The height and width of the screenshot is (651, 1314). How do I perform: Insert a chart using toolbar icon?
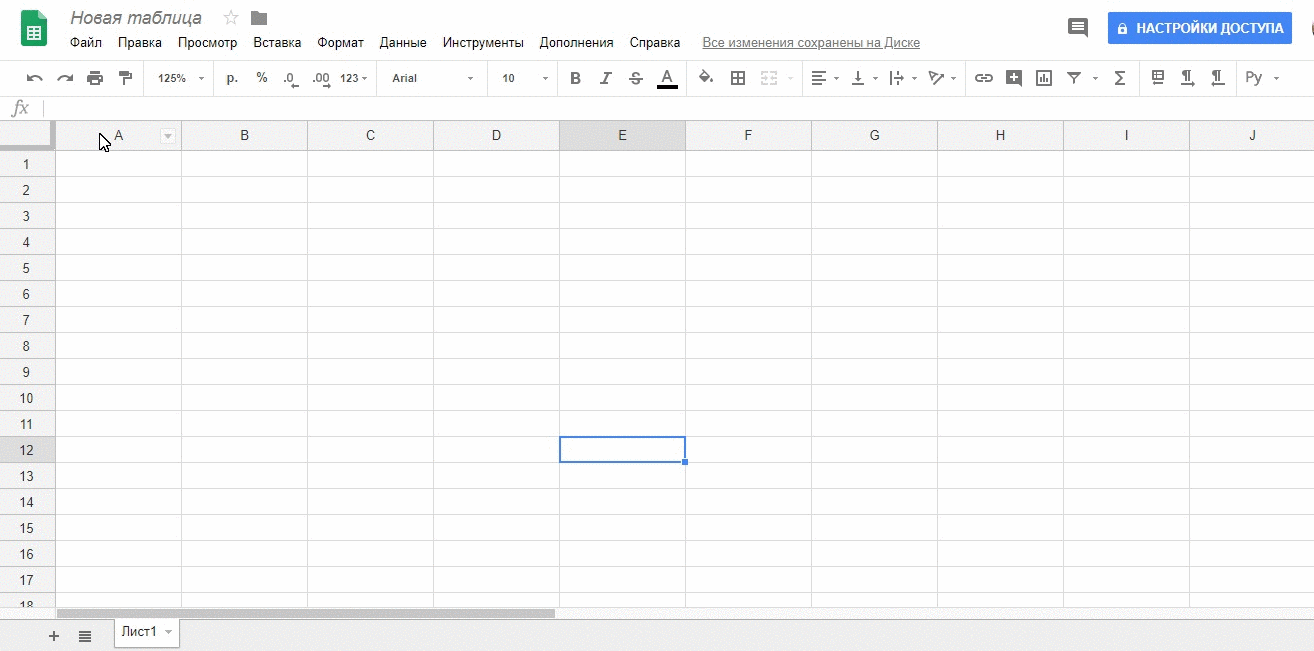(1044, 78)
